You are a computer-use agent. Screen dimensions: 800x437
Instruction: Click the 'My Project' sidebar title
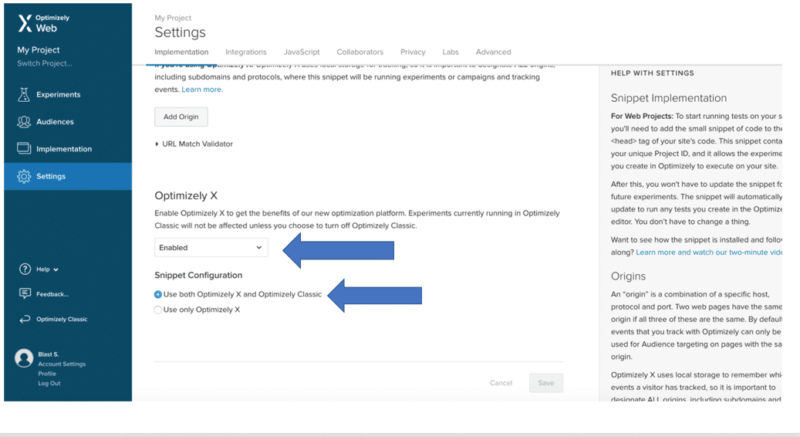[38, 50]
